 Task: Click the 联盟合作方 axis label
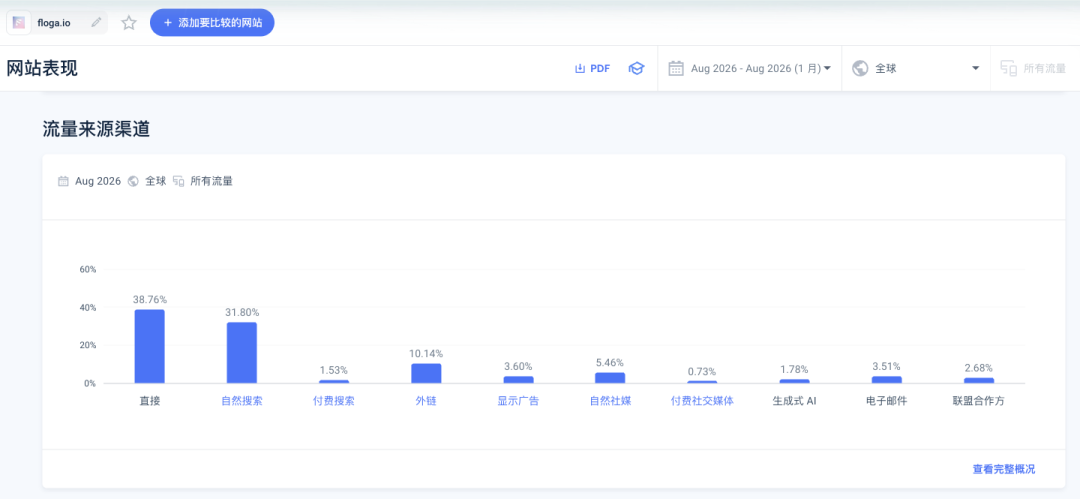pyautogui.click(x=979, y=401)
